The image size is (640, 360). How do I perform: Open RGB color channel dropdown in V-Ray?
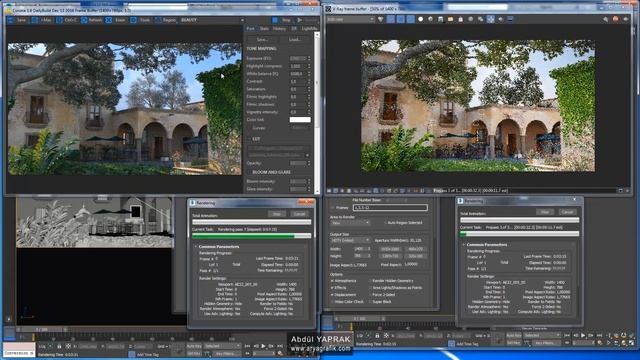tap(350, 19)
